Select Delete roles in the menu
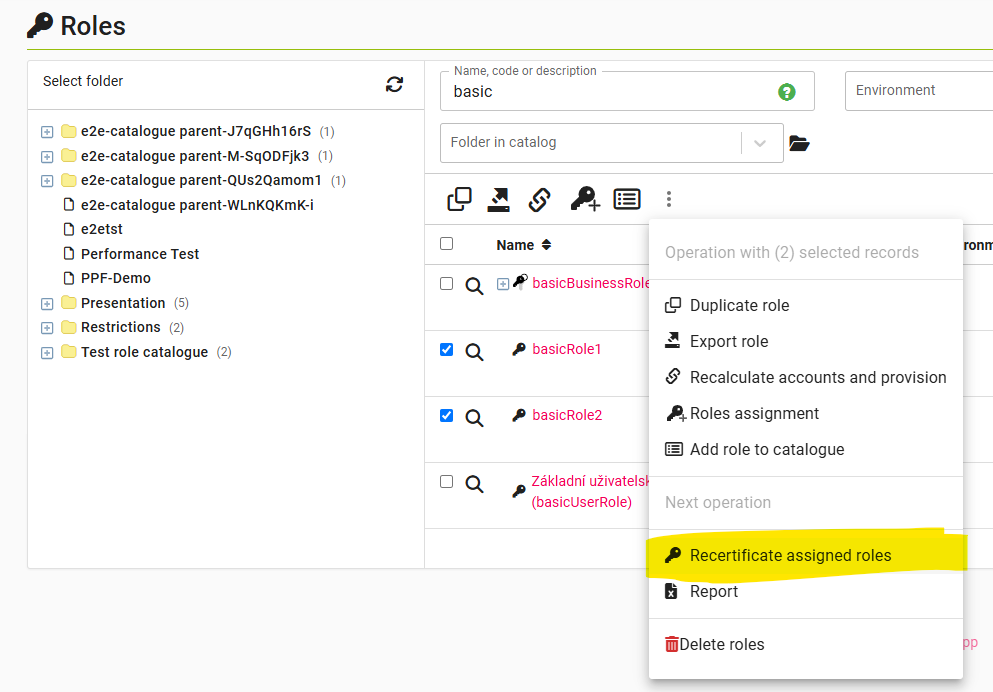 tap(721, 645)
